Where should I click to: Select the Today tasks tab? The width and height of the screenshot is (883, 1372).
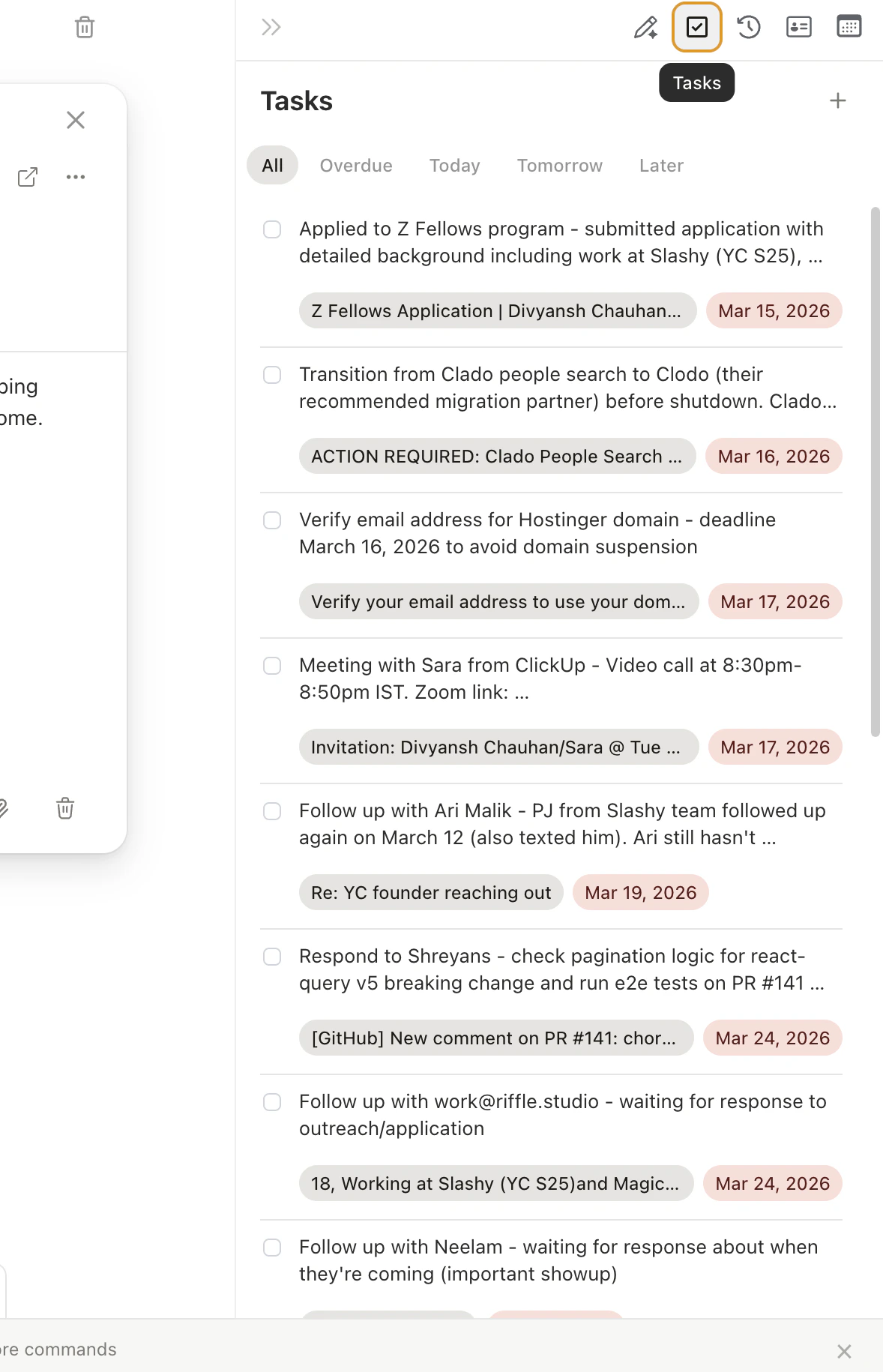454,166
